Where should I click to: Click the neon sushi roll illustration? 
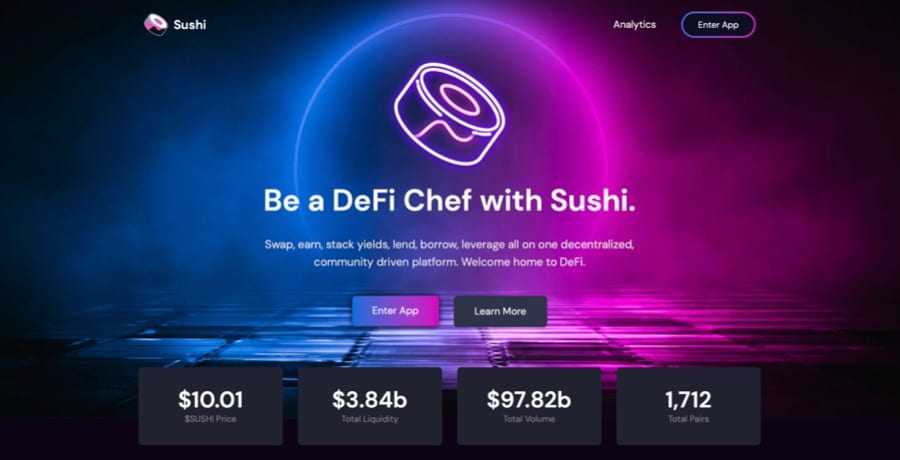coord(449,114)
